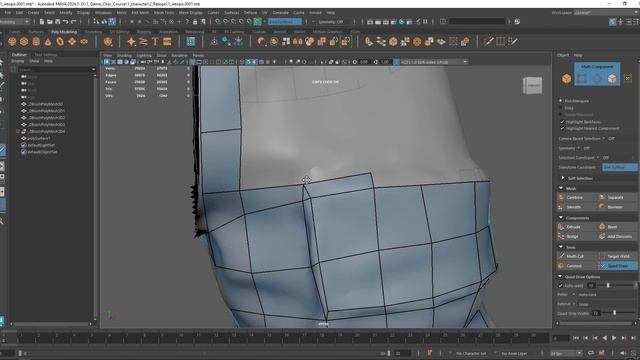The image size is (640, 360).
Task: Click the snap to grid magnet icon
Action: tap(218, 22)
